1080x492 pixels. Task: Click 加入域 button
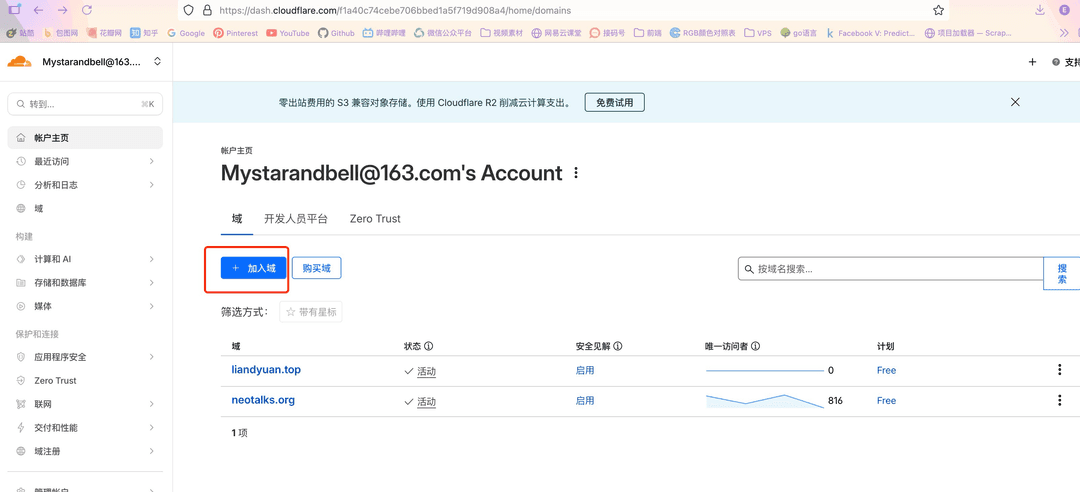pyautogui.click(x=253, y=268)
